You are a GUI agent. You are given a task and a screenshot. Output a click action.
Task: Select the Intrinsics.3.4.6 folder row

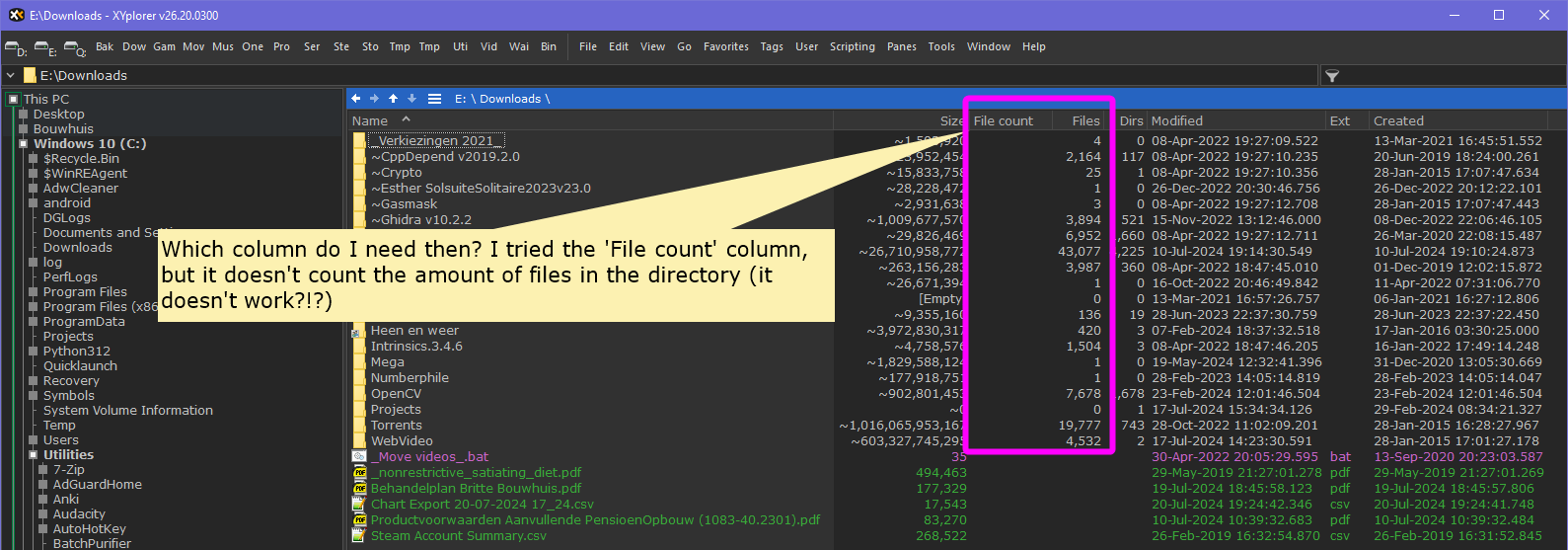[416, 347]
